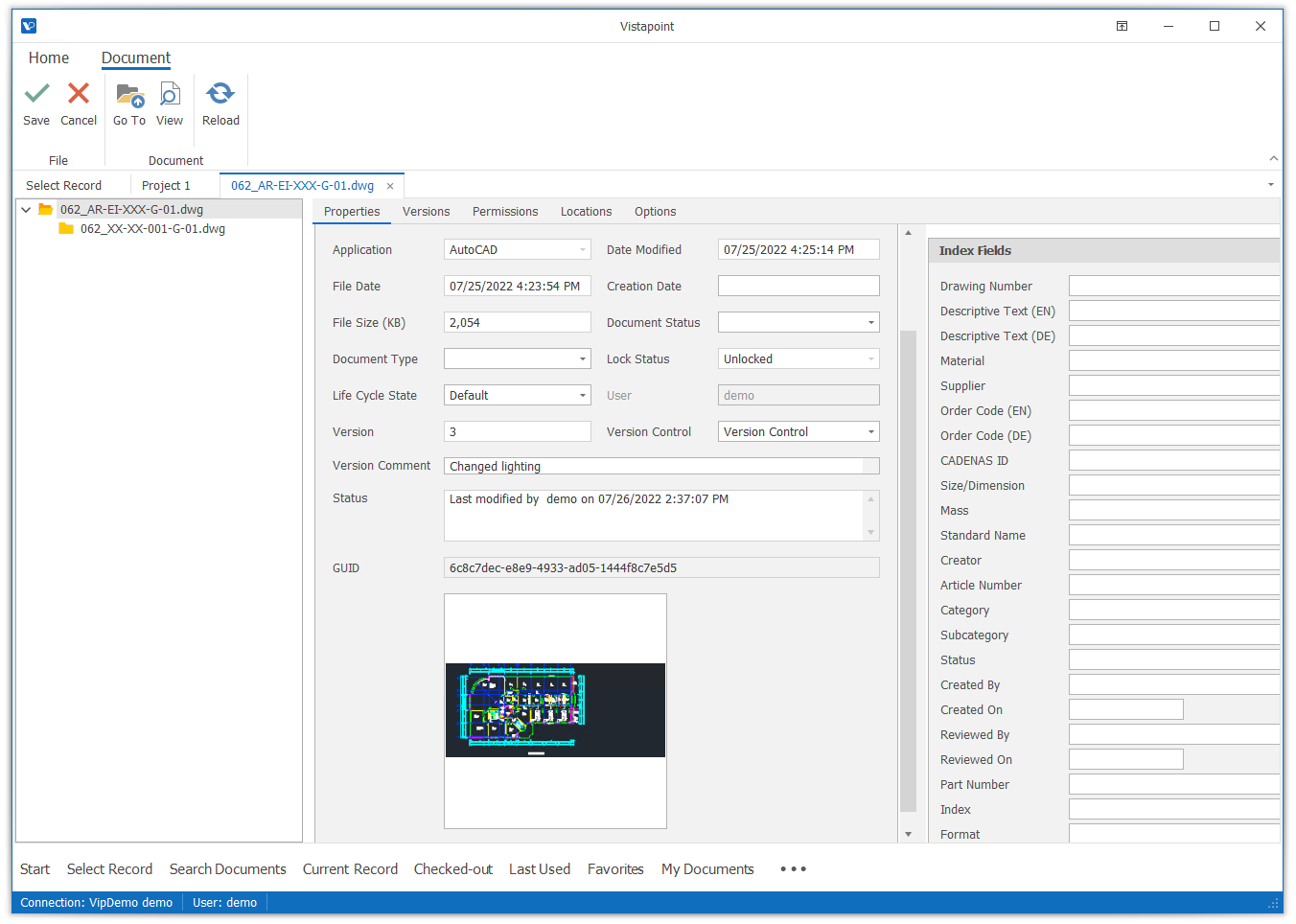
Task: Open the Search Documents view
Action: 227,869
